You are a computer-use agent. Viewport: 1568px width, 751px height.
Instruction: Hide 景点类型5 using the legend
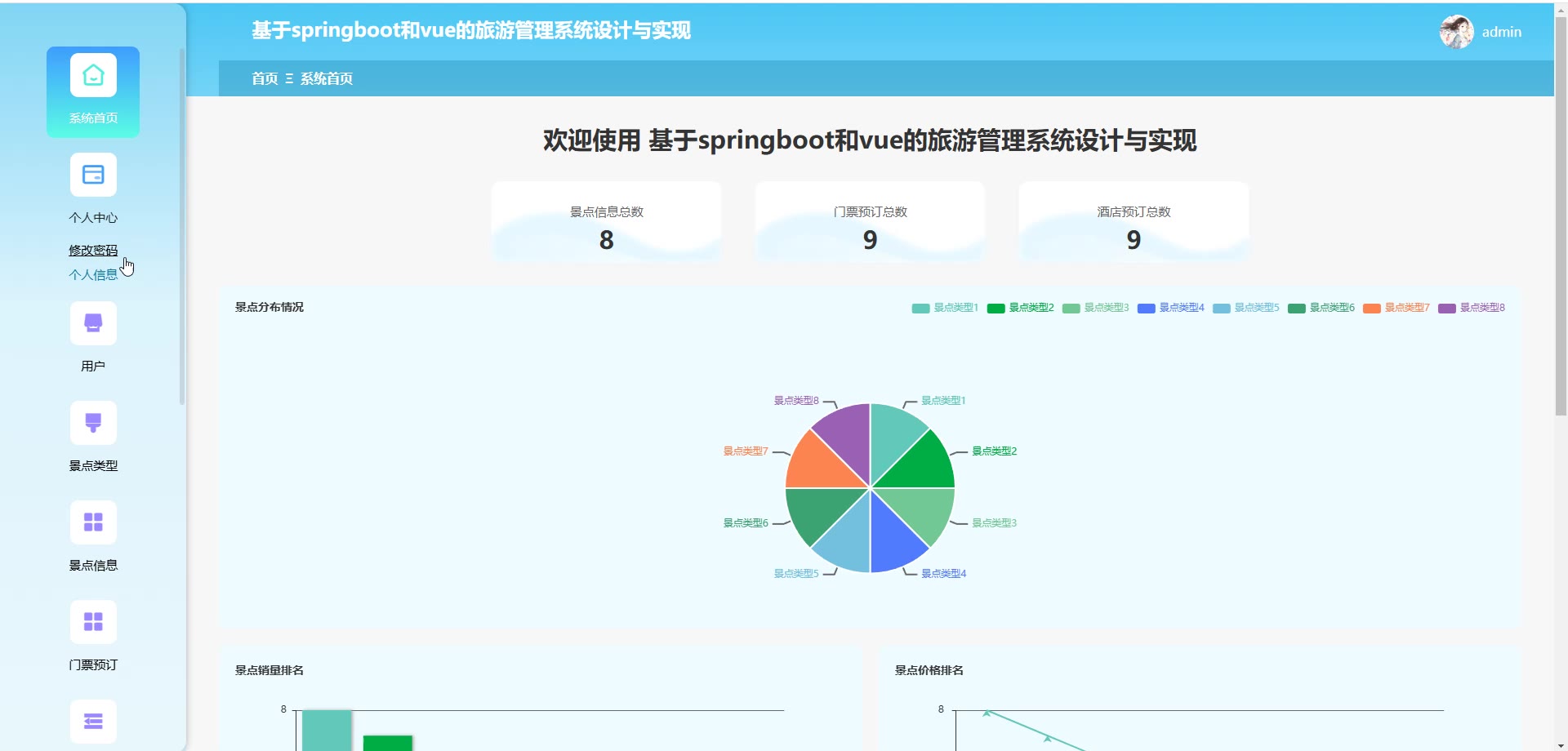click(1245, 308)
